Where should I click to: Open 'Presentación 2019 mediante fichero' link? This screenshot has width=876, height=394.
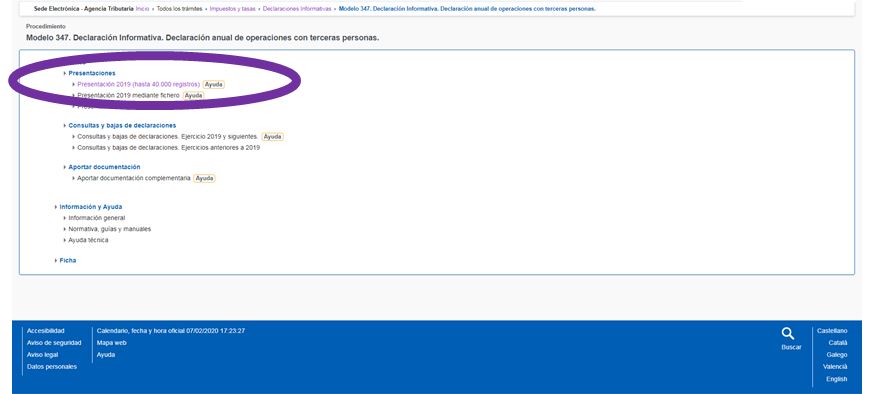click(128, 96)
